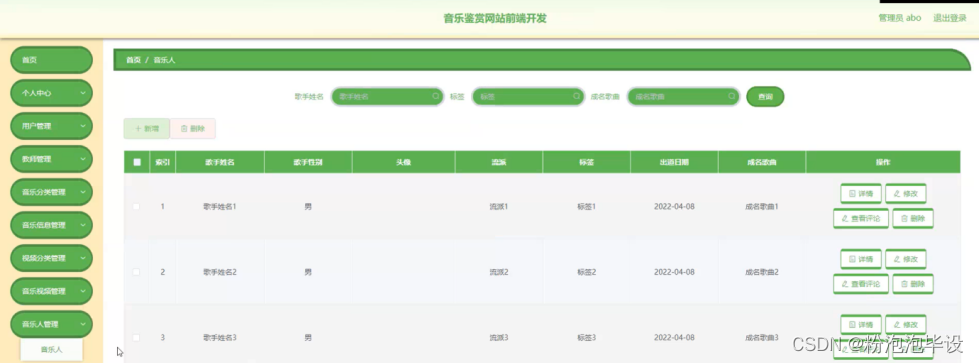
Task: Click the 成名歌曲1 cell
Action: coord(762,206)
